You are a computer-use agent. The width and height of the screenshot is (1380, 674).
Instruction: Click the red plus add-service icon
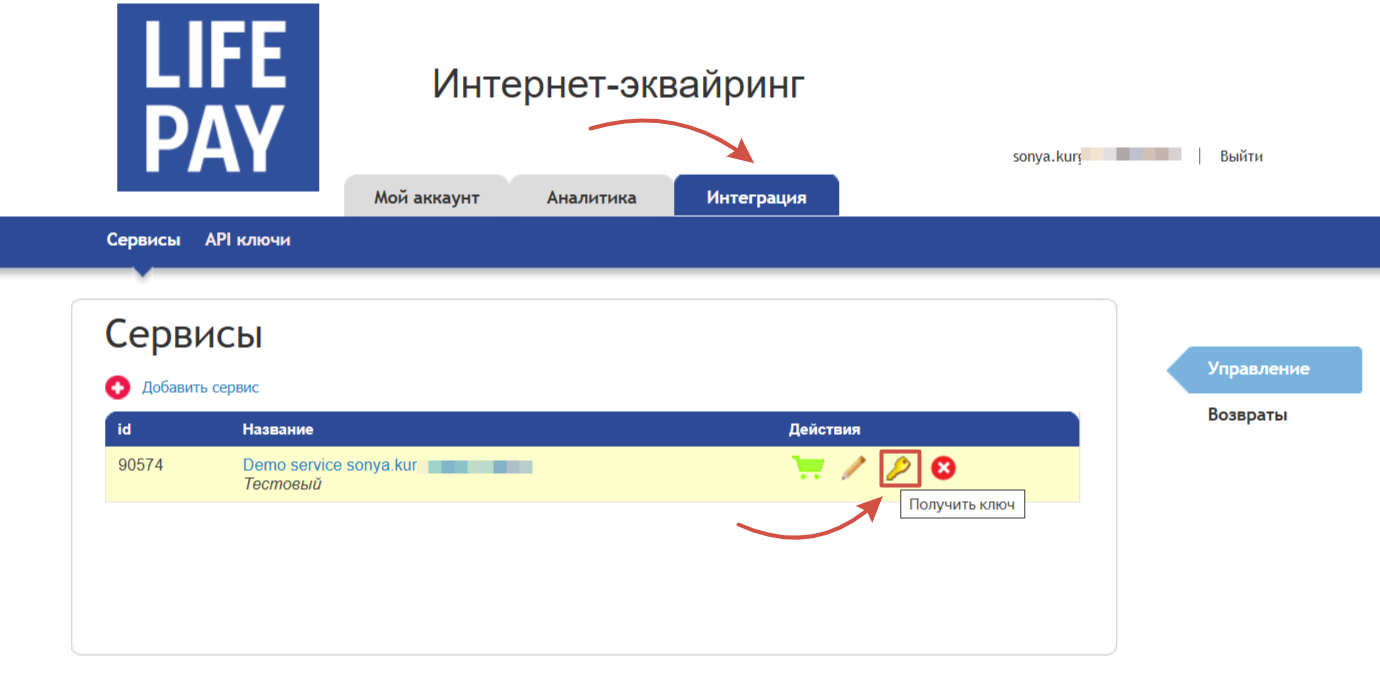point(118,388)
